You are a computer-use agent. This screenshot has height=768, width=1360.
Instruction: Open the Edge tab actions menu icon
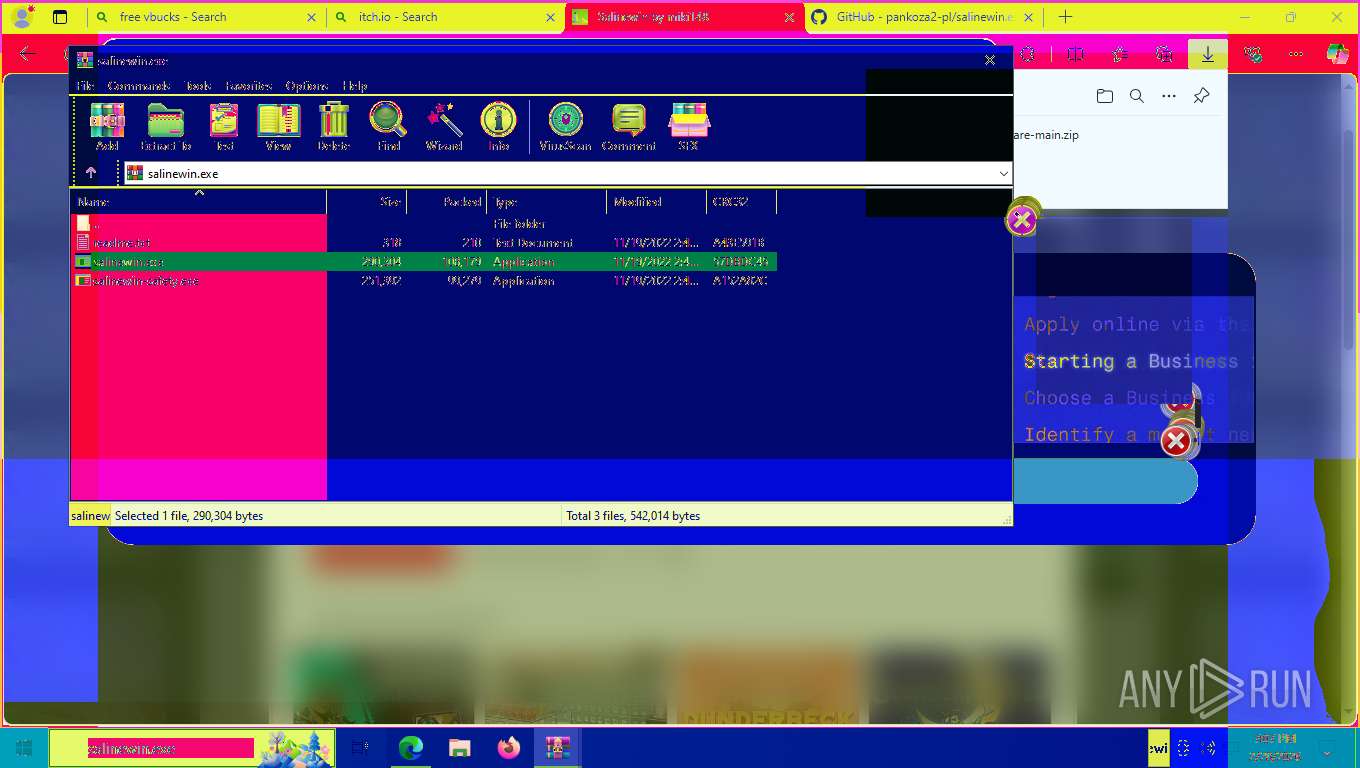60,17
